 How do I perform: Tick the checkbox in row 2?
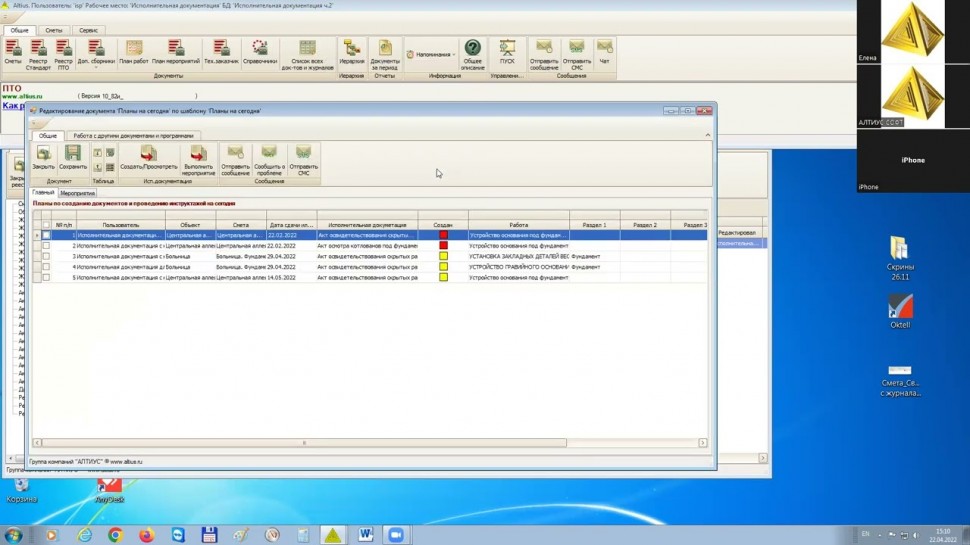(46, 246)
